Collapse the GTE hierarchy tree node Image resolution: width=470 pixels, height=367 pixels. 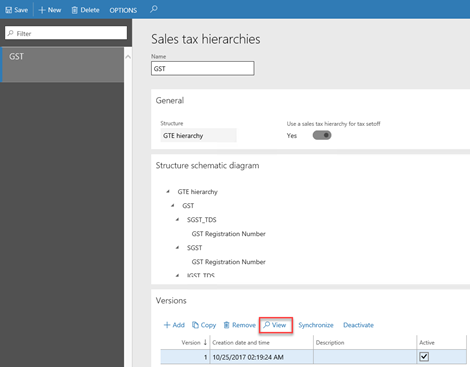click(168, 191)
